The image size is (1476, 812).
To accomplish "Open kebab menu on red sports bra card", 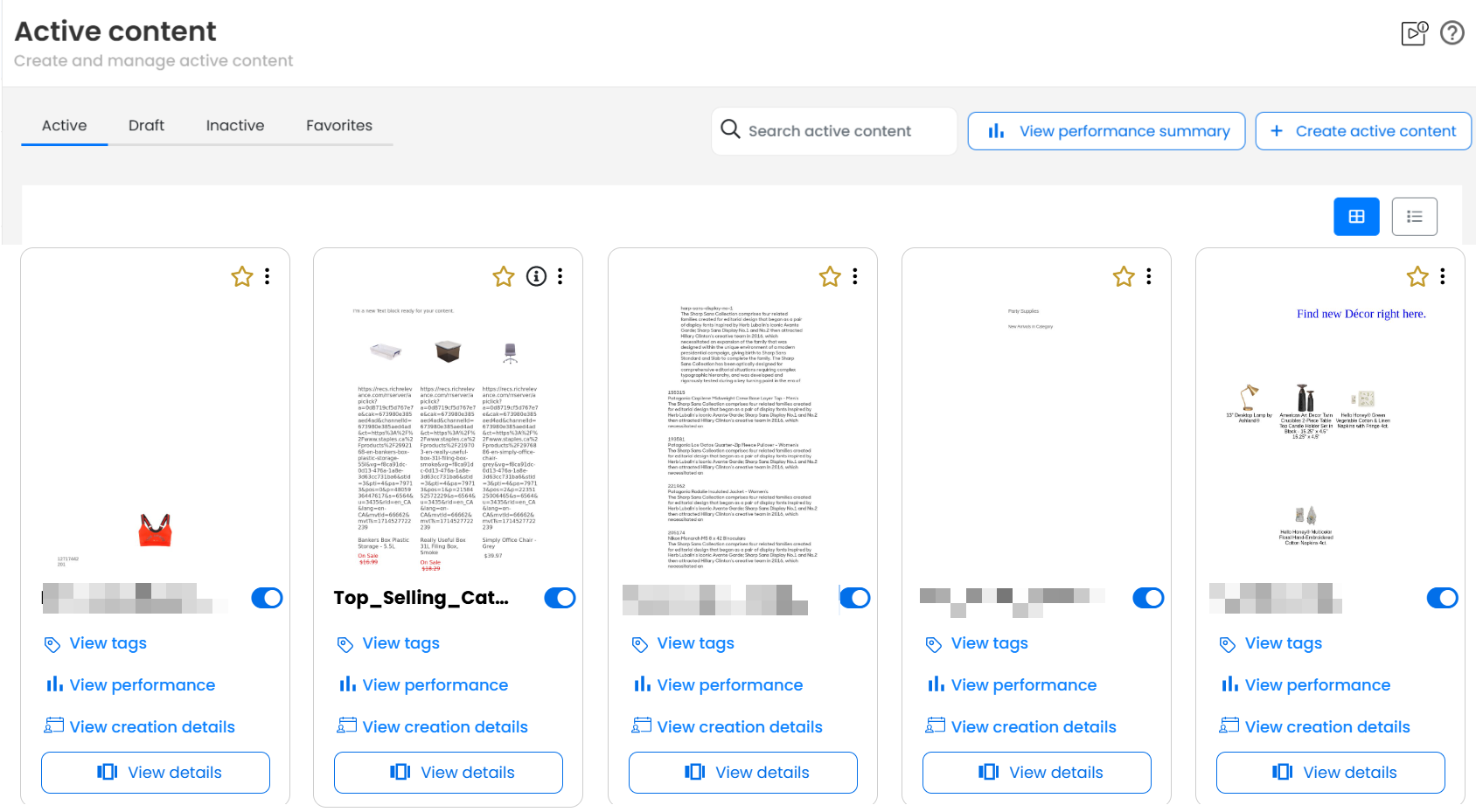I will [268, 276].
